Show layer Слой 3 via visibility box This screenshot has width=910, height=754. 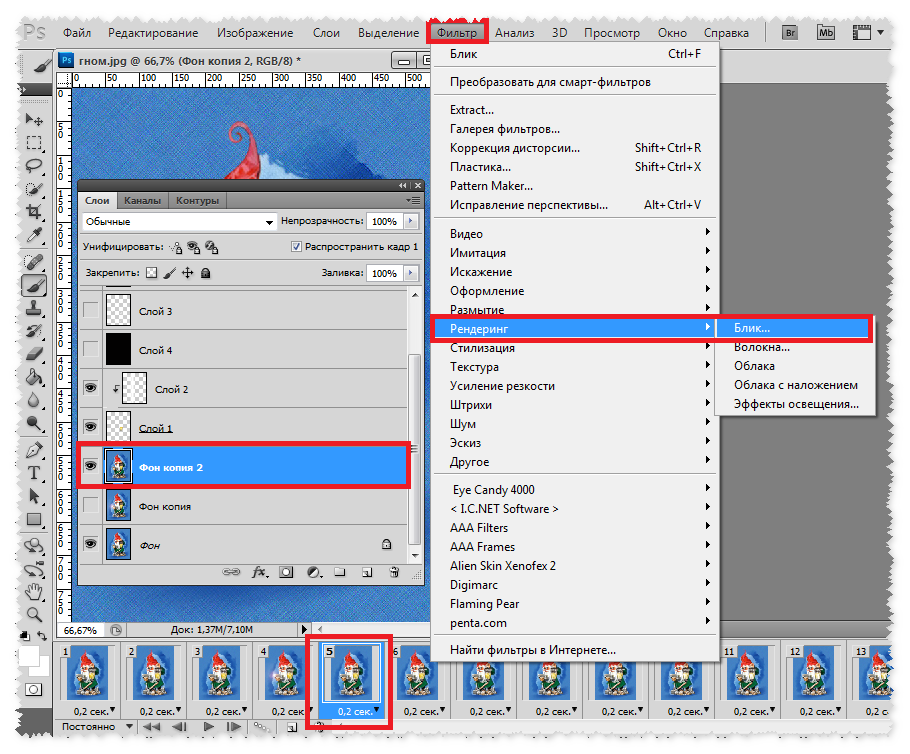click(91, 310)
